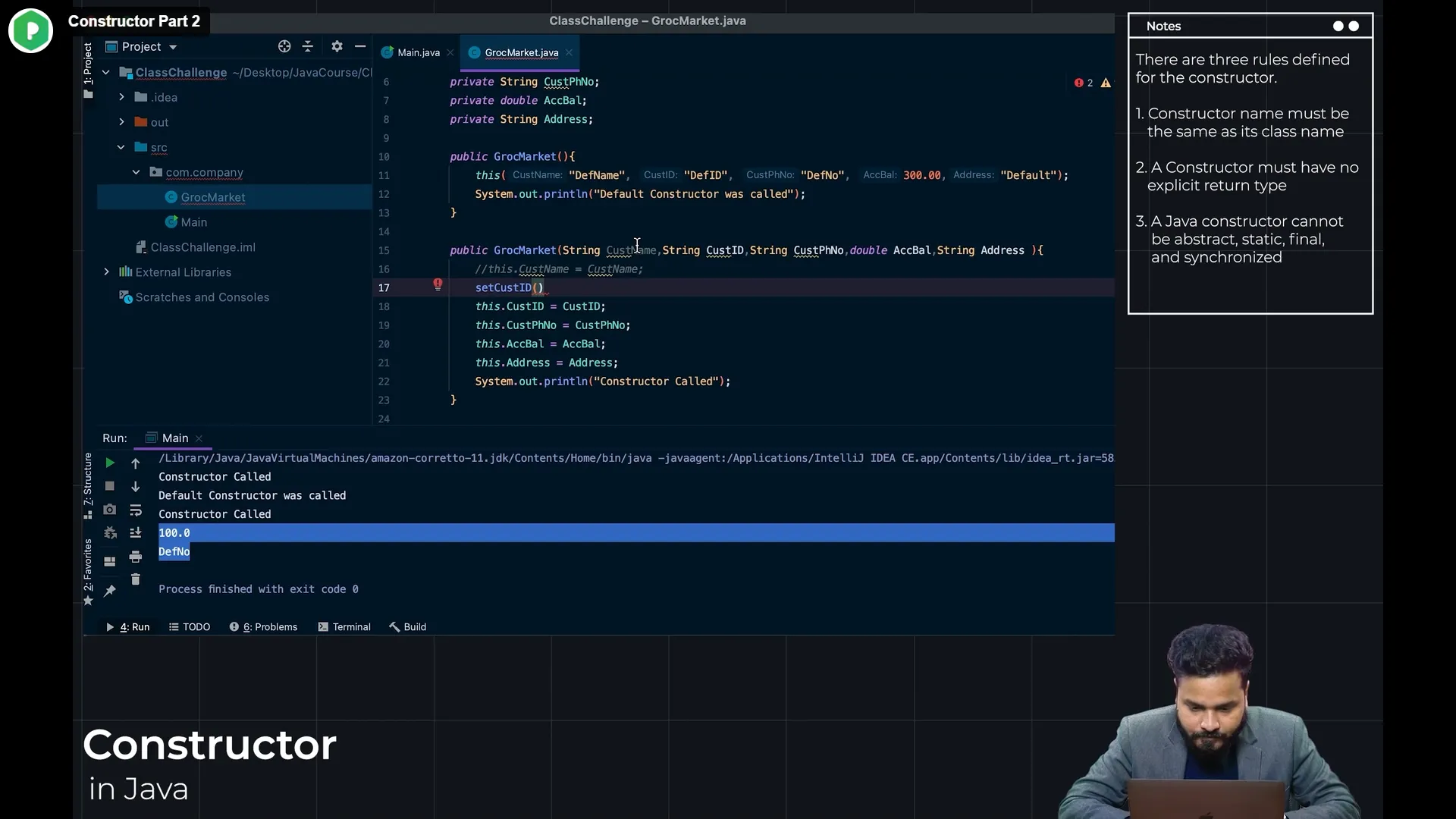Toggle scroll to end of console
The height and width of the screenshot is (819, 1456).
click(x=136, y=533)
